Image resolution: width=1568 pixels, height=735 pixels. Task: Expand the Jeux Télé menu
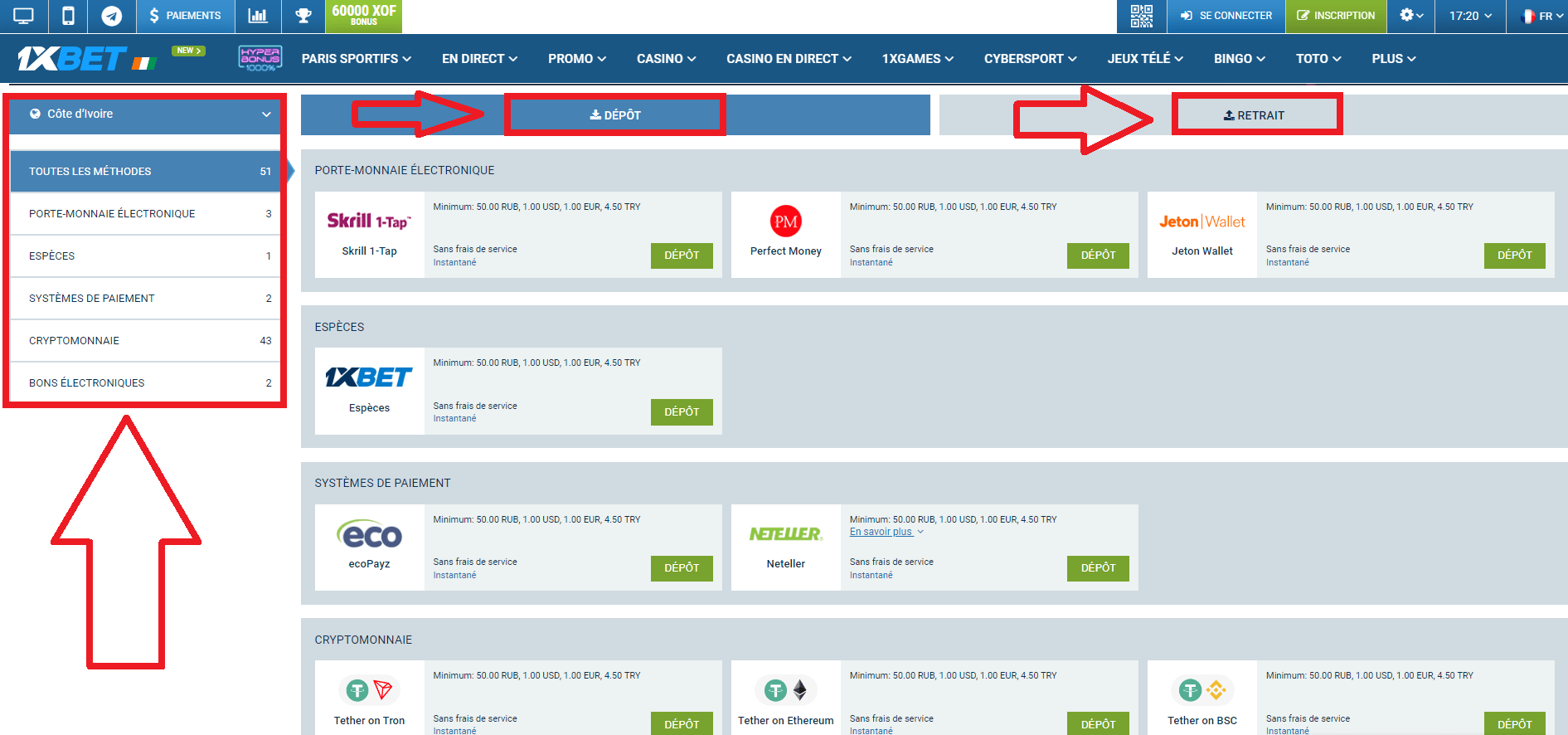point(1145,59)
